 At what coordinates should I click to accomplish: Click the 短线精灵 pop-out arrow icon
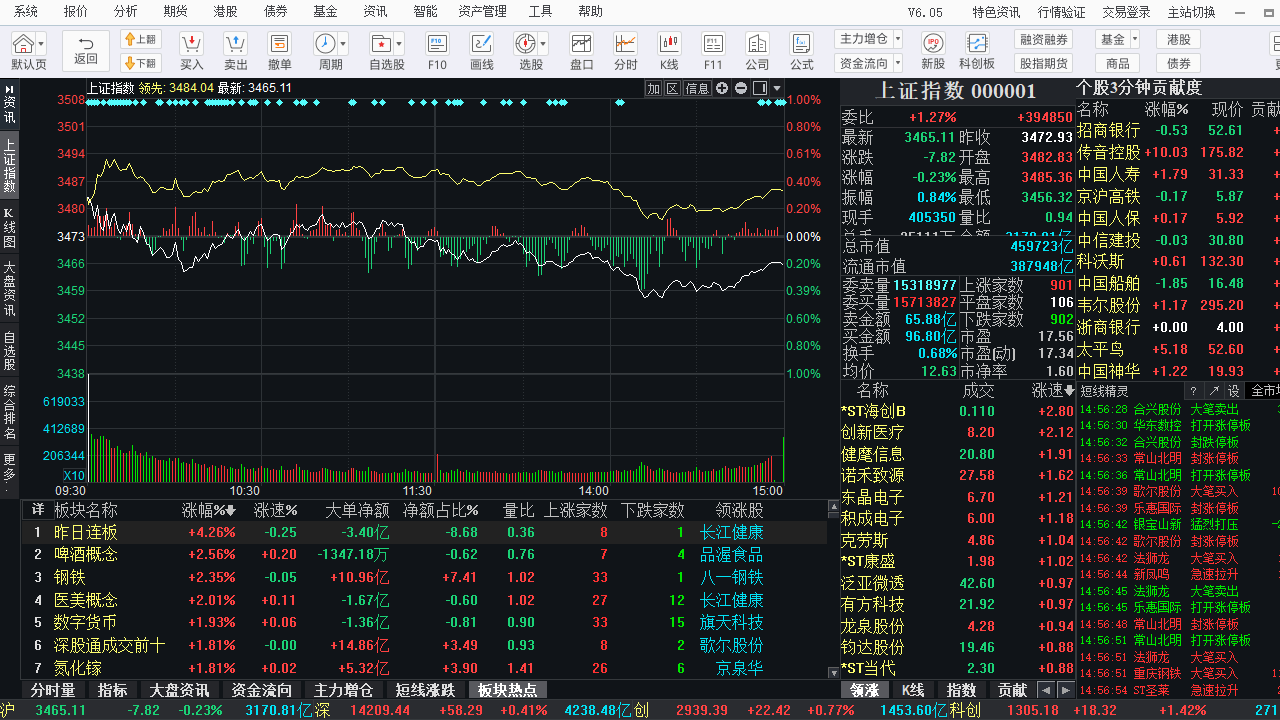1213,391
